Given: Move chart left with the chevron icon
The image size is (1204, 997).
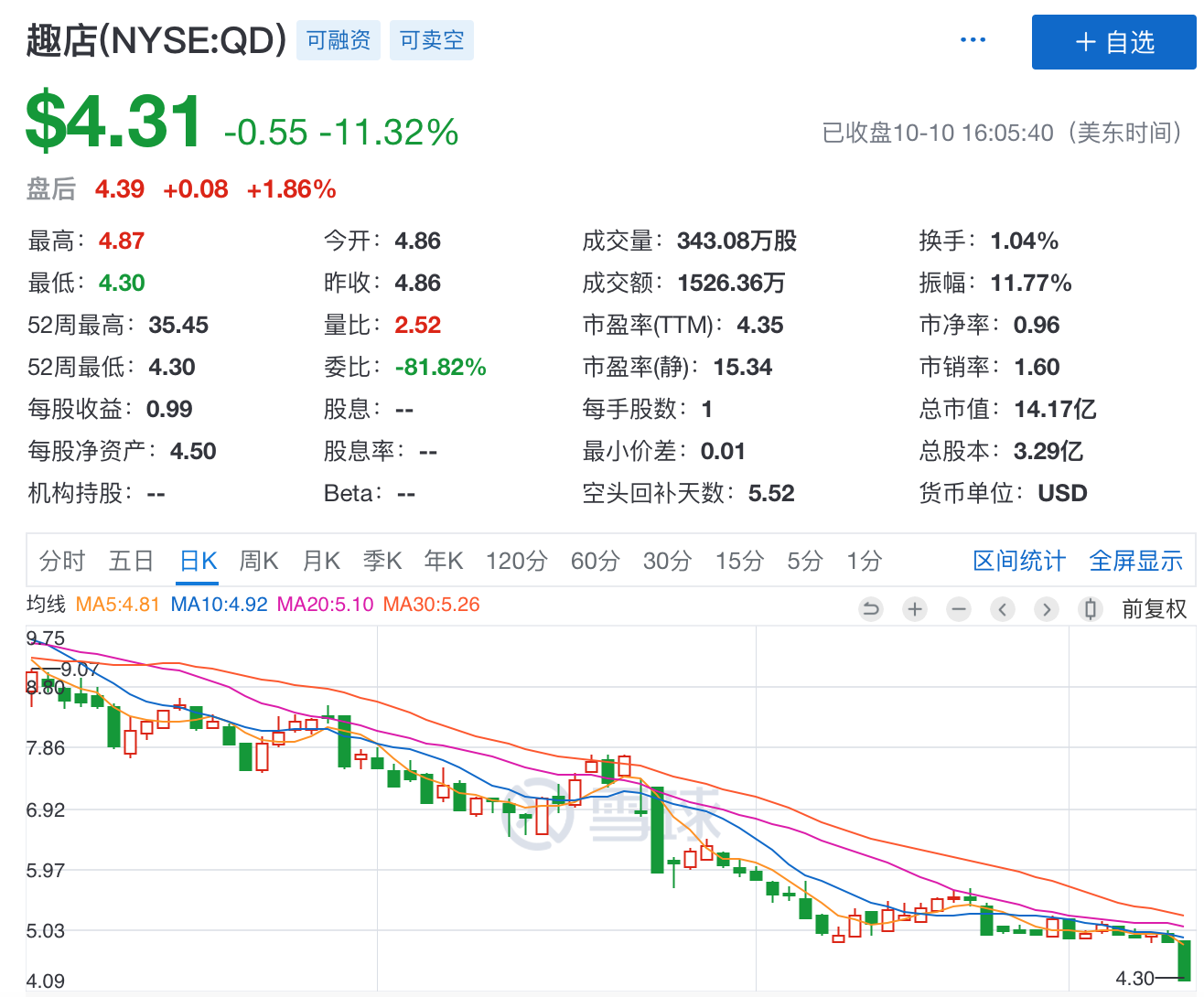Looking at the screenshot, I should point(1003,609).
